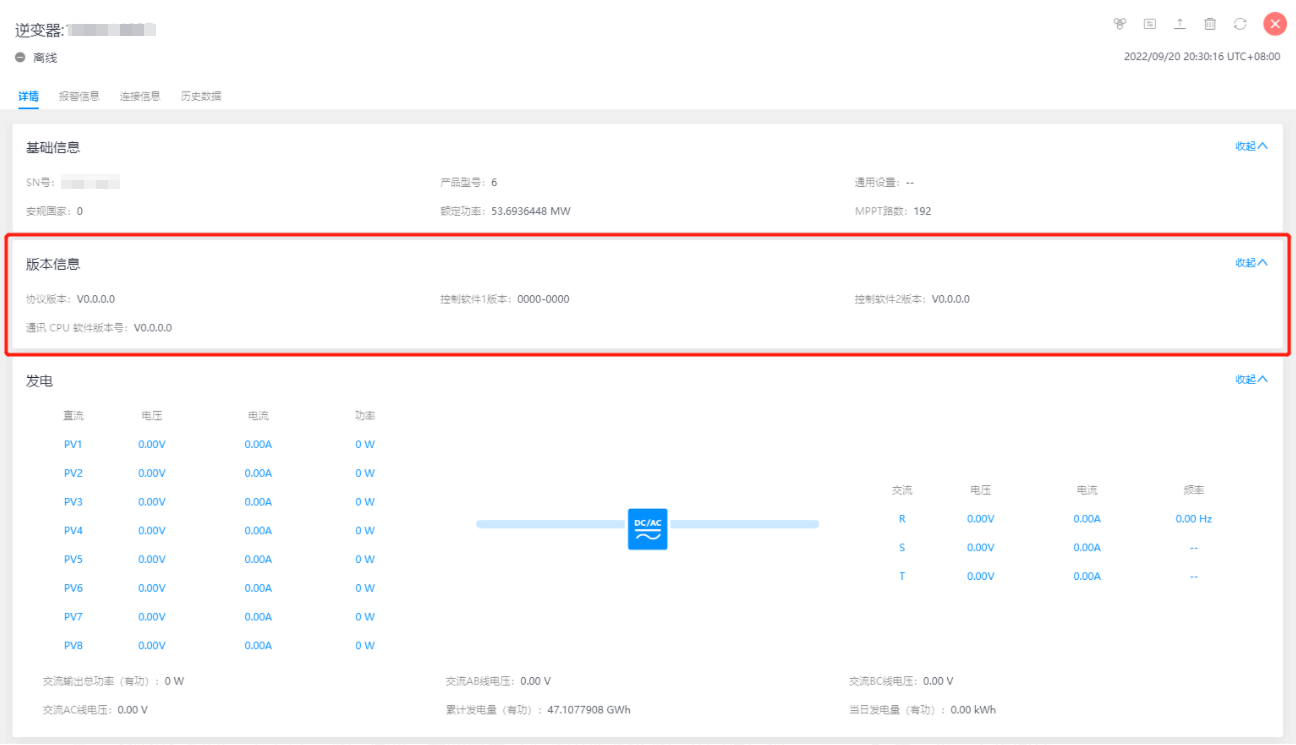Click the blue DC/AC converter icon
Image resolution: width=1296 pixels, height=745 pixels.
[x=647, y=529]
